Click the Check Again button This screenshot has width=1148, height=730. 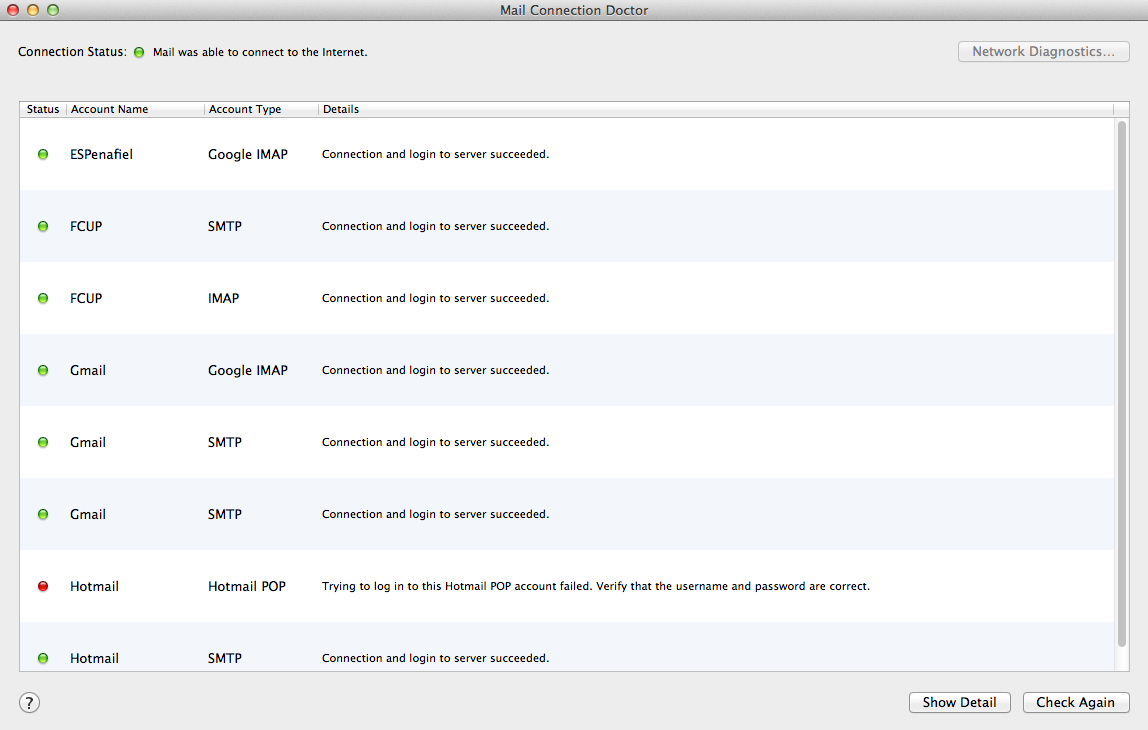click(x=1076, y=702)
